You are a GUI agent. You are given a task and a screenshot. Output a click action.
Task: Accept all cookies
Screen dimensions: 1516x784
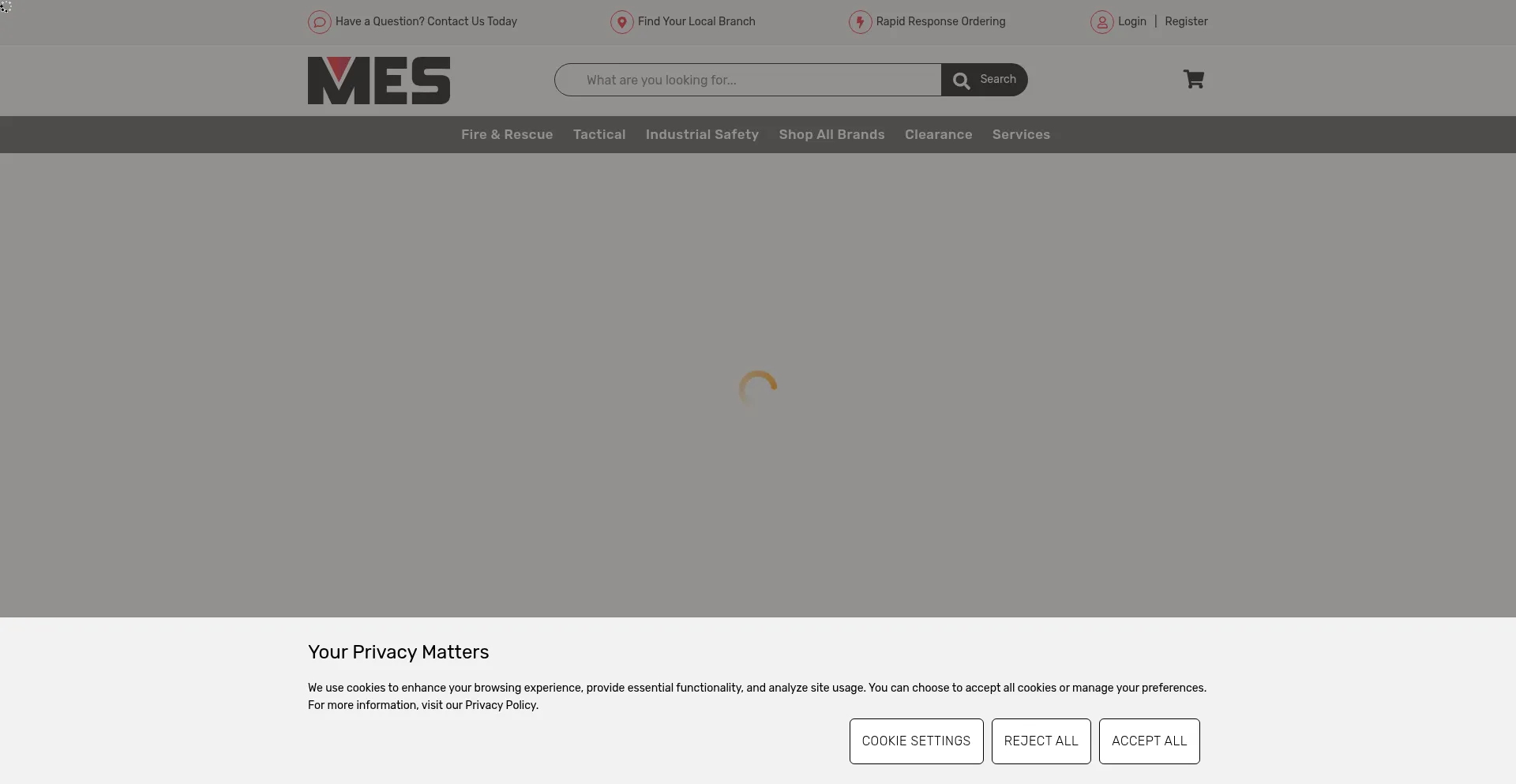point(1149,741)
